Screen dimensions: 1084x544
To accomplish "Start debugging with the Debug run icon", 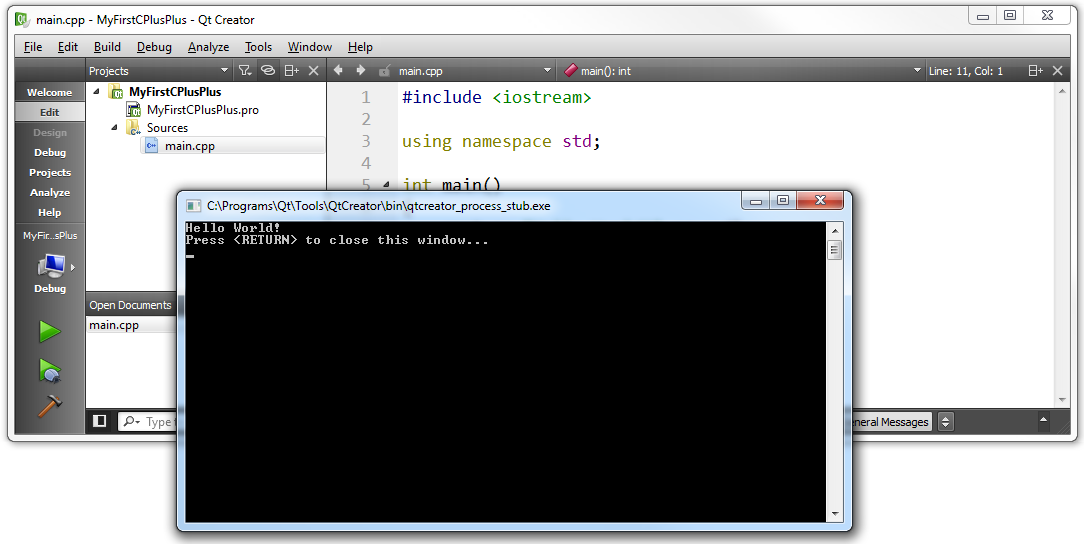I will 49,370.
